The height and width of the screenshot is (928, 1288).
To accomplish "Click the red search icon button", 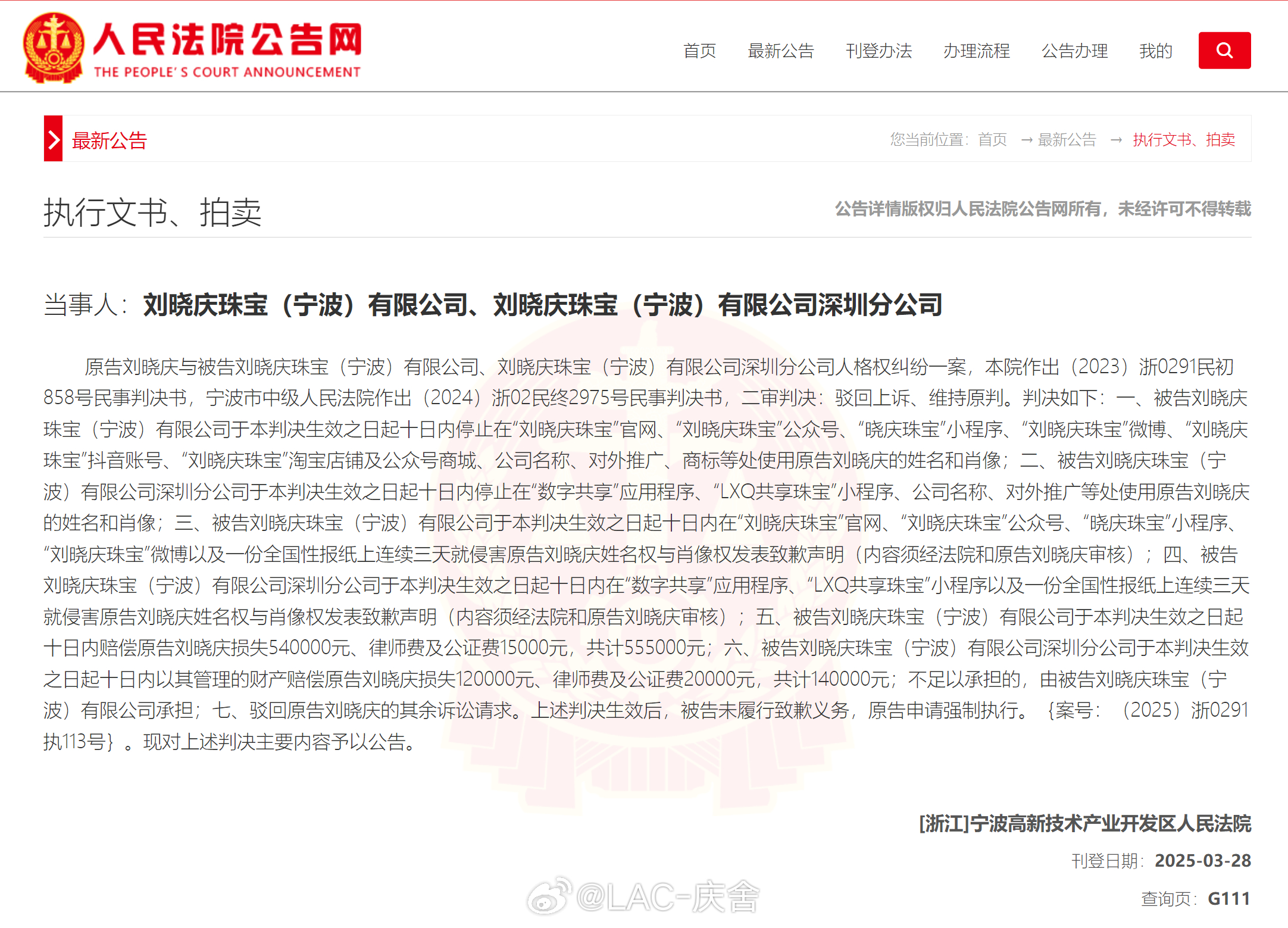I will (x=1224, y=51).
